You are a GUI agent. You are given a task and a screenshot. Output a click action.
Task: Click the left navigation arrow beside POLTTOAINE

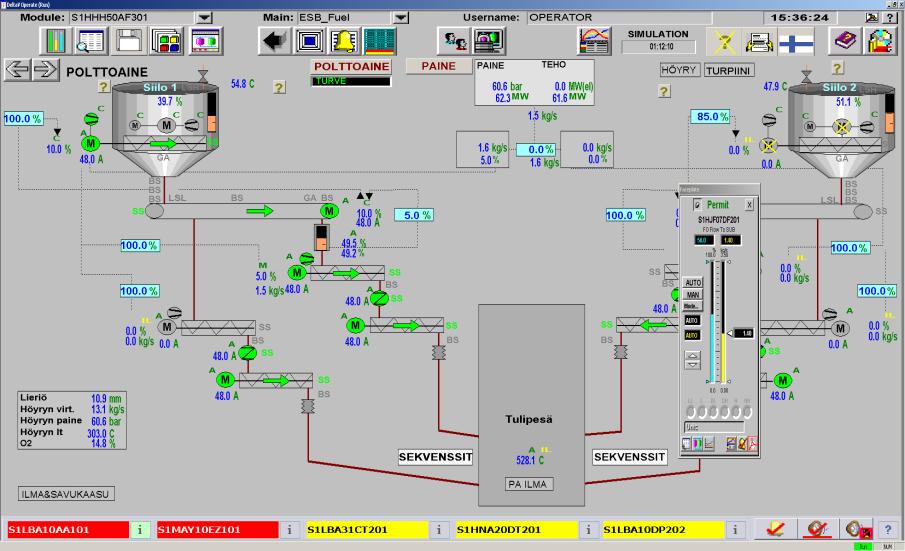click(17, 70)
